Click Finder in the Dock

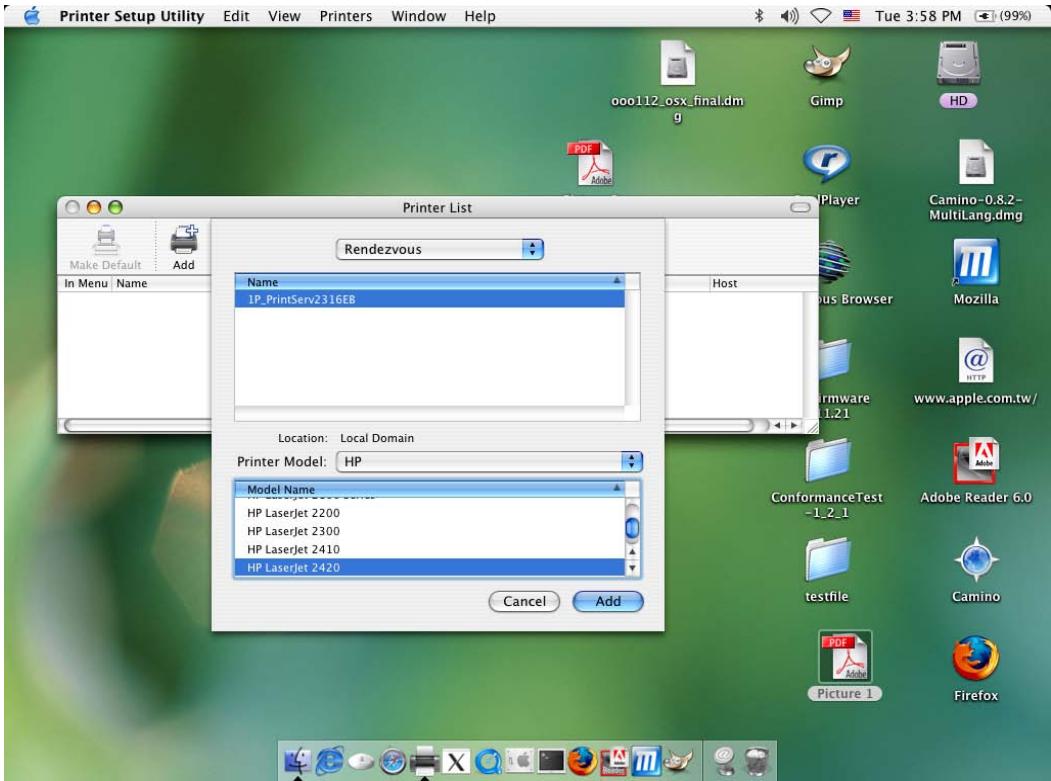pos(298,761)
